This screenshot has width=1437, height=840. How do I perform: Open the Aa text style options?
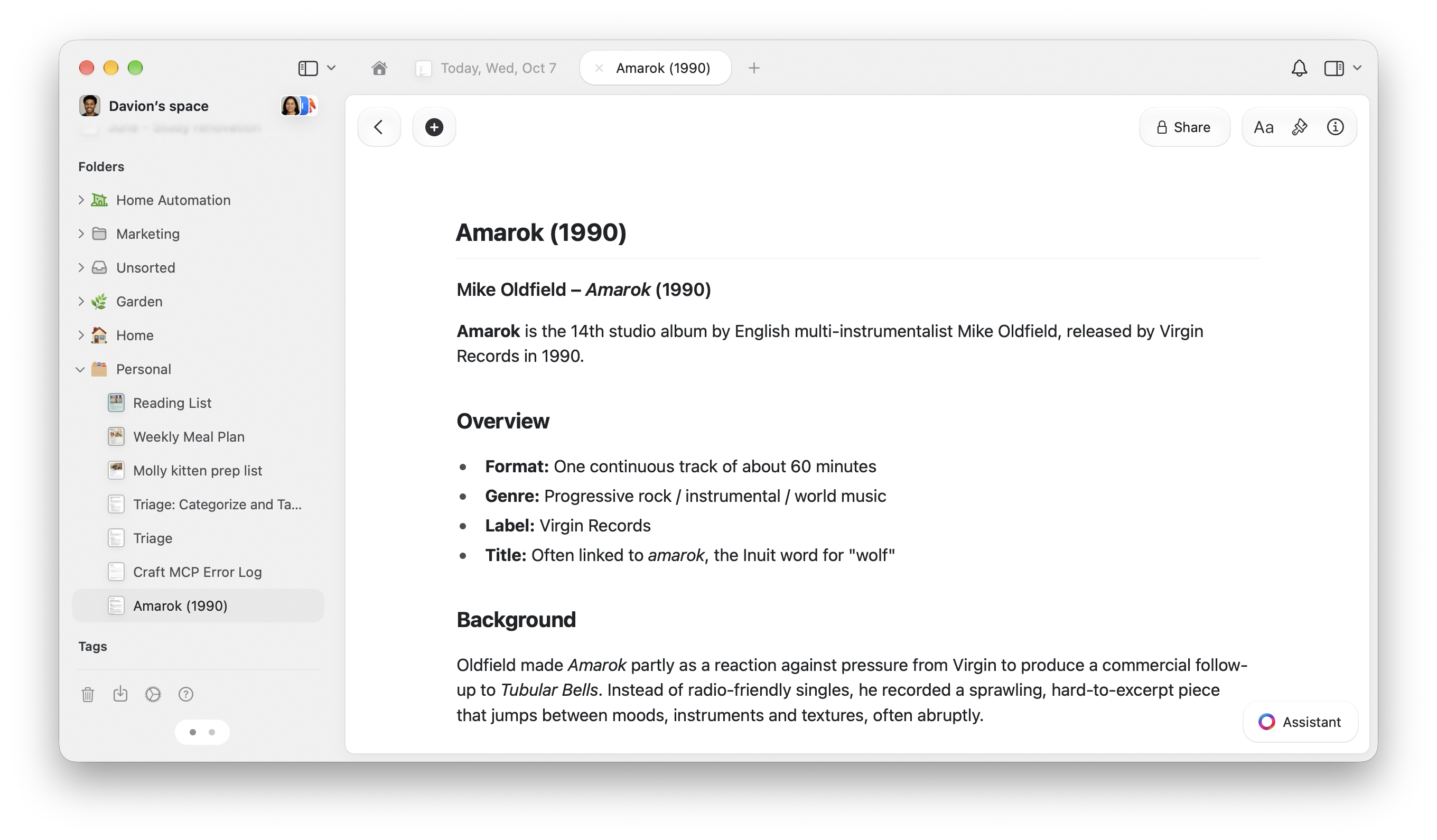coord(1263,127)
